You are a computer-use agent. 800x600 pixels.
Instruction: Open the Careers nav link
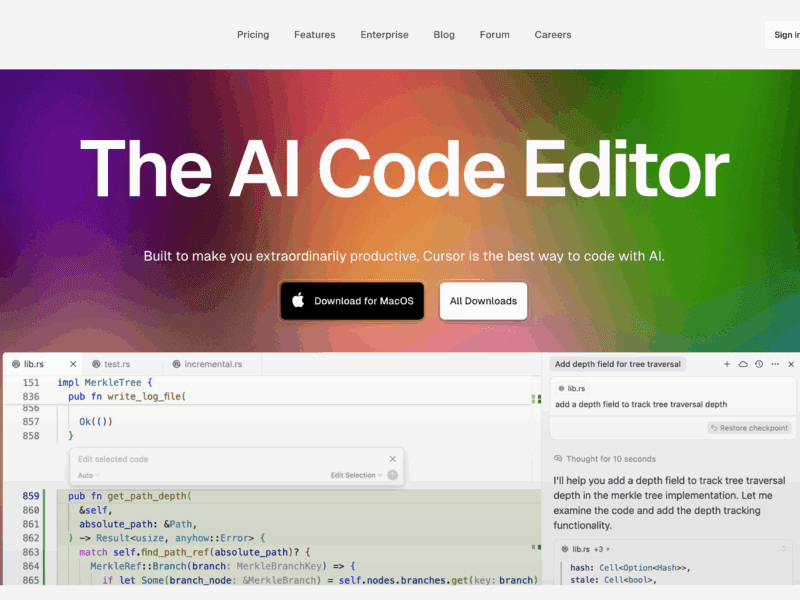553,35
